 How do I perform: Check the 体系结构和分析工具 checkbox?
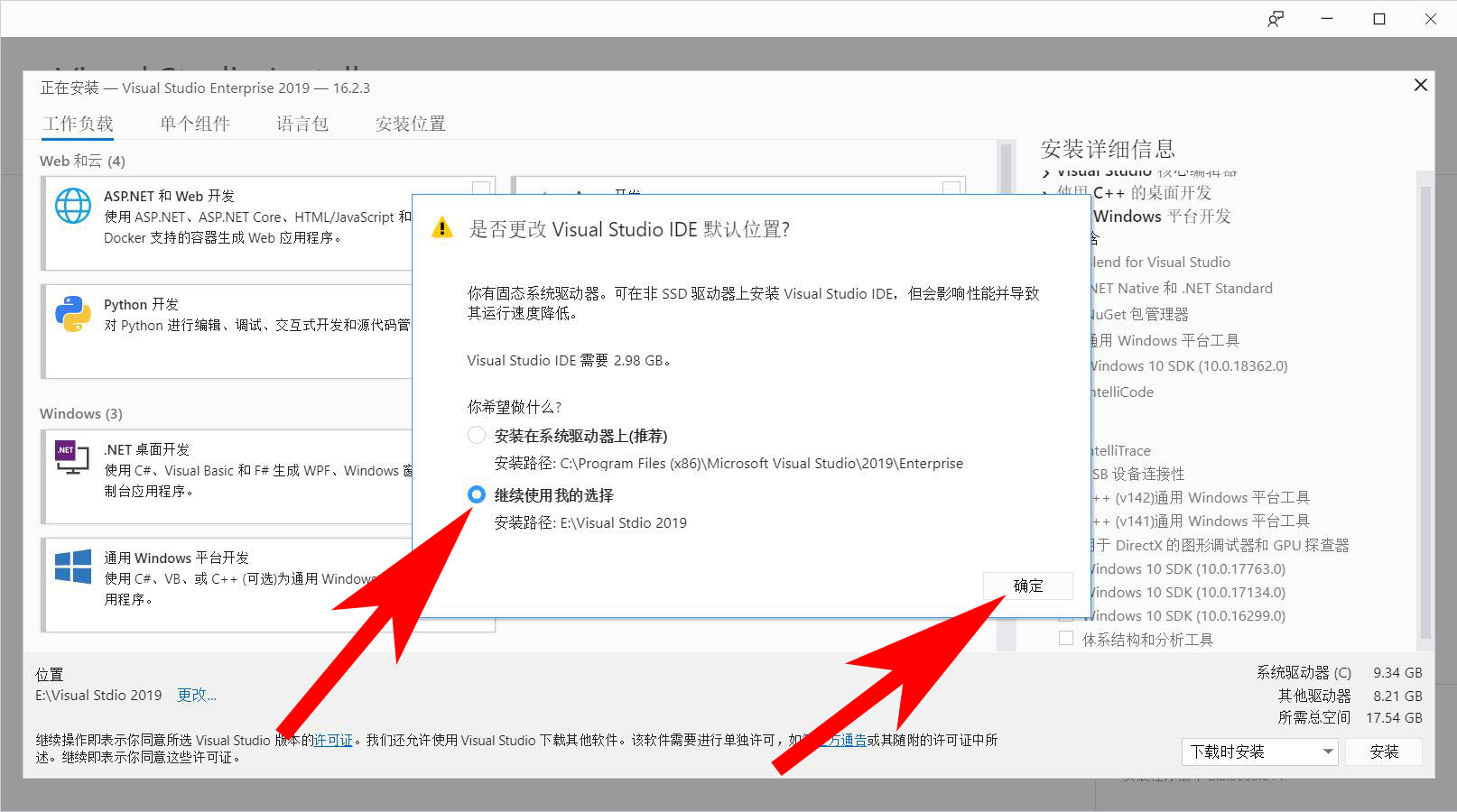coord(1066,639)
